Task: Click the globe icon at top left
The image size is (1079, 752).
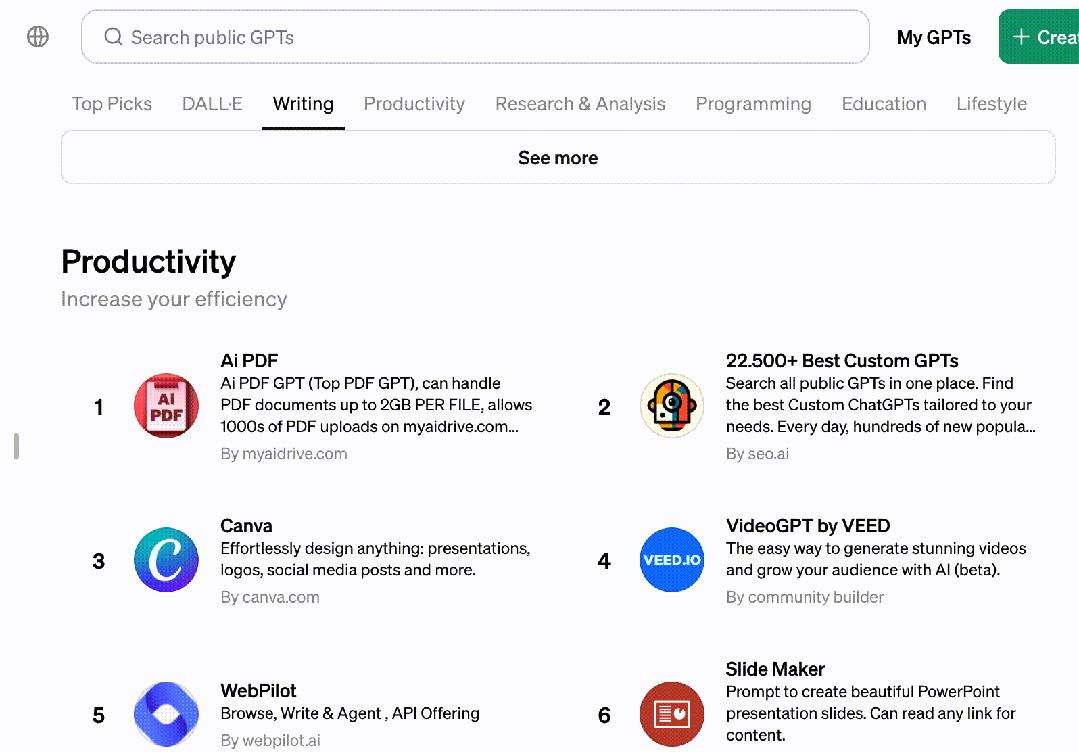Action: 38,37
